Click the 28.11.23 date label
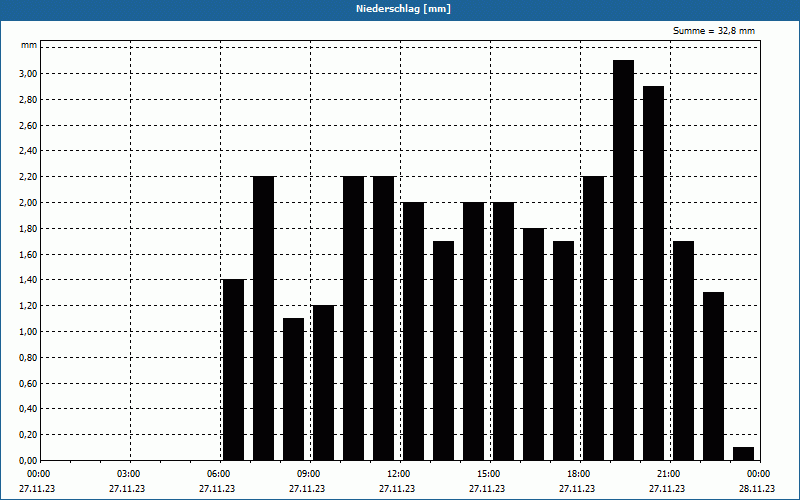Screen dimensions: 800x500 (x=757, y=488)
